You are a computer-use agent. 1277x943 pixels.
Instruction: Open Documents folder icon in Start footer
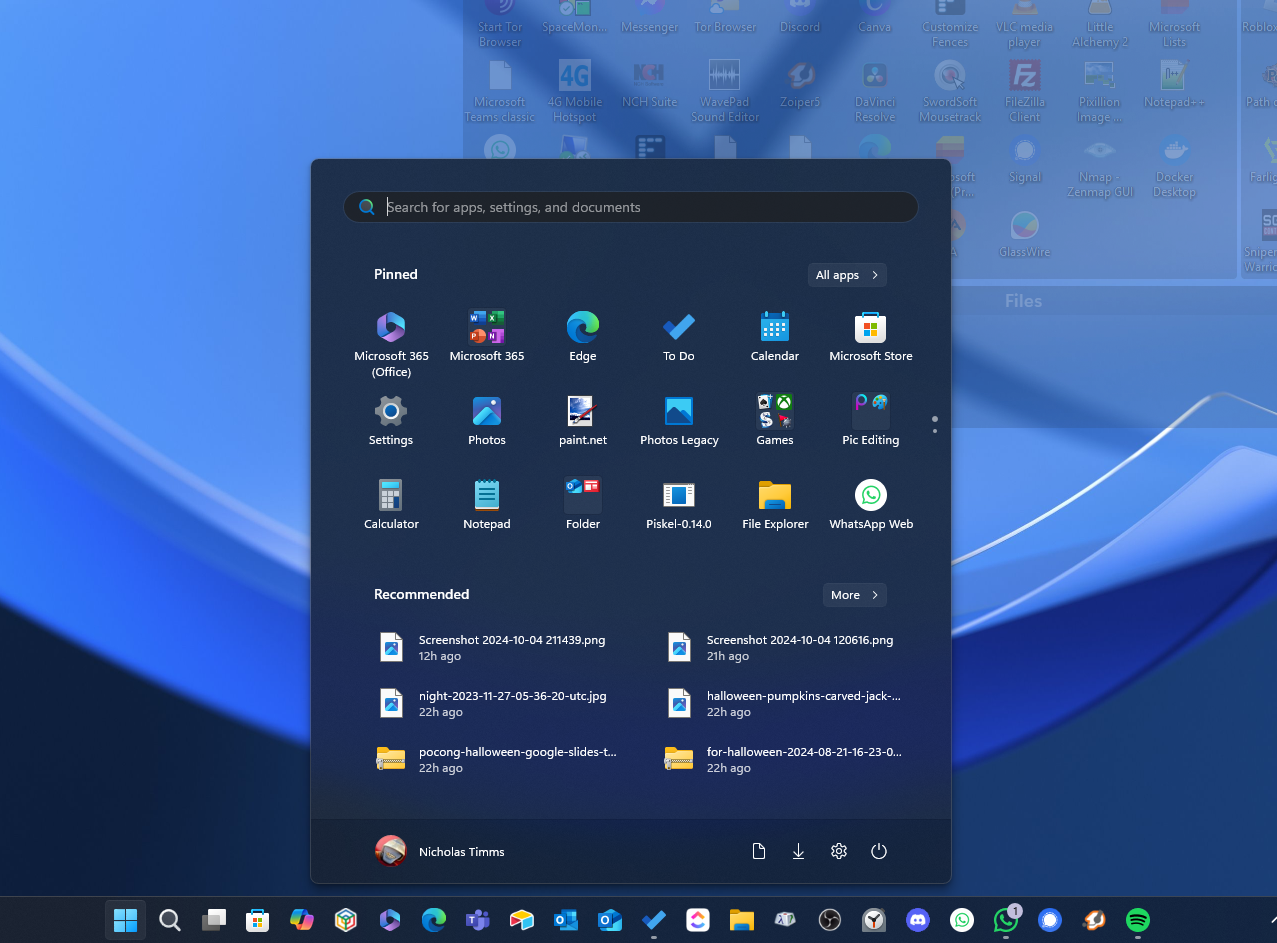coord(758,851)
